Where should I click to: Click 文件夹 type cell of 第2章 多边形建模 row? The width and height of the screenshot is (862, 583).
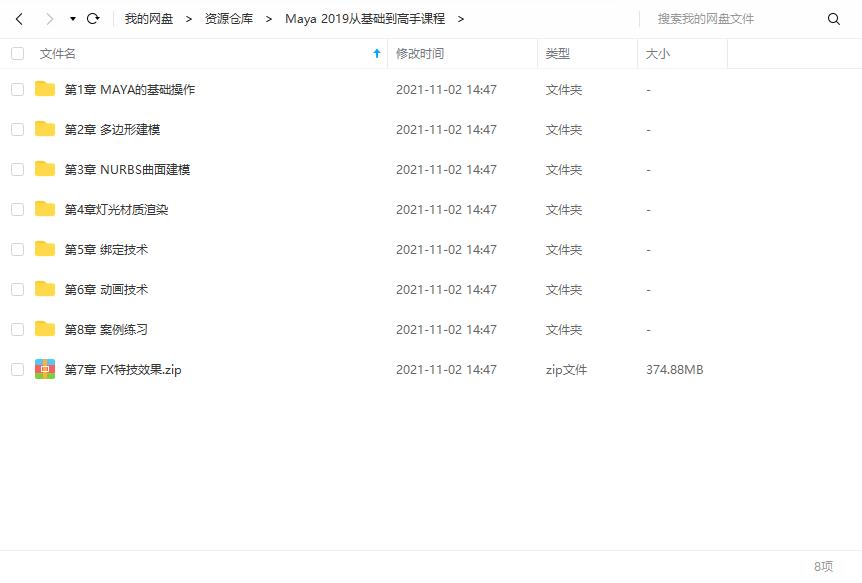[x=563, y=130]
